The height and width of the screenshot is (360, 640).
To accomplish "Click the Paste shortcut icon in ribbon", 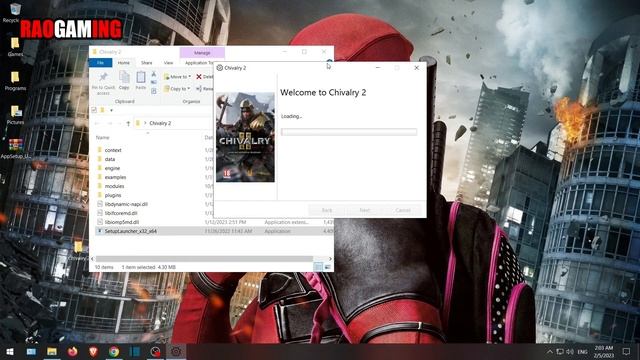I will tap(154, 91).
